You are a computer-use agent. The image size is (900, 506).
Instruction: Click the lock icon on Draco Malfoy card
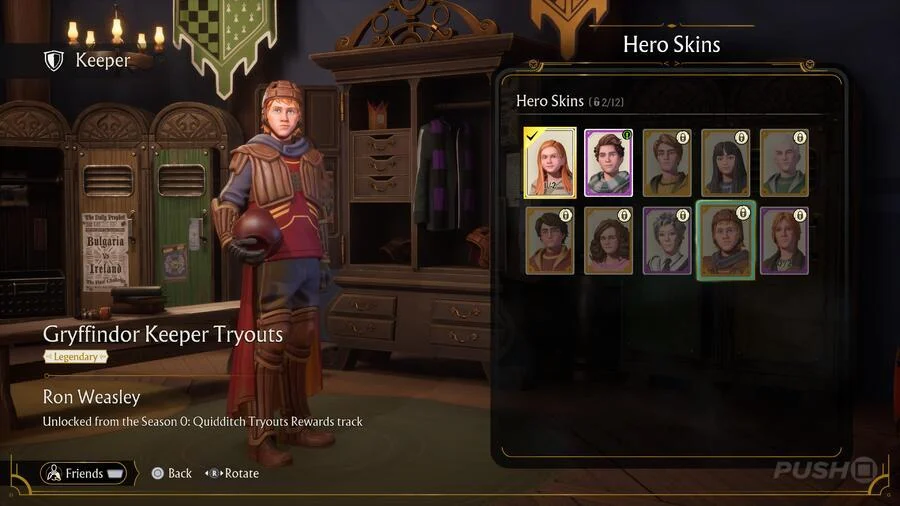800,137
